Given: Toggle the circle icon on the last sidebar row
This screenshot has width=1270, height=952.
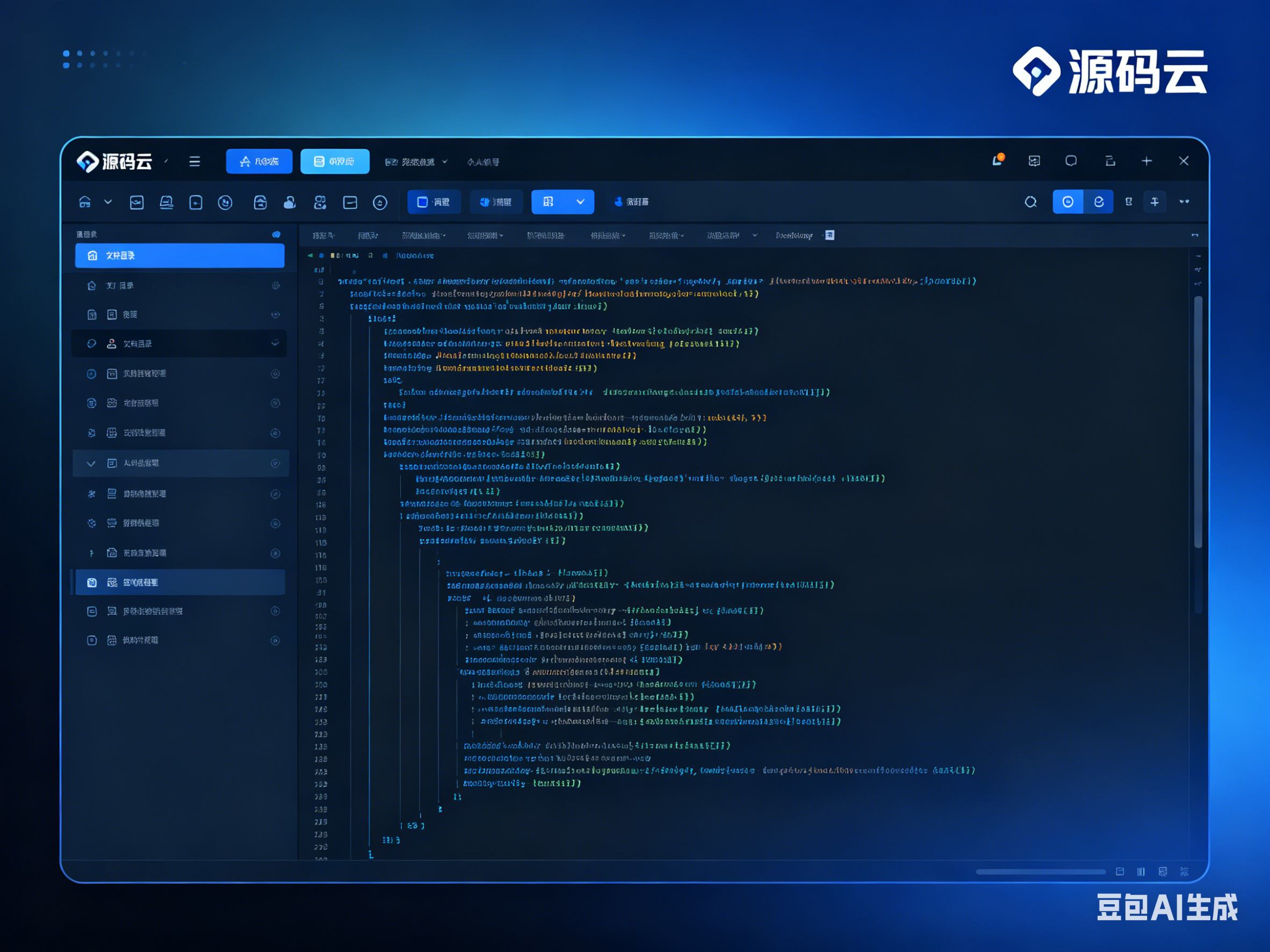Looking at the screenshot, I should [276, 641].
